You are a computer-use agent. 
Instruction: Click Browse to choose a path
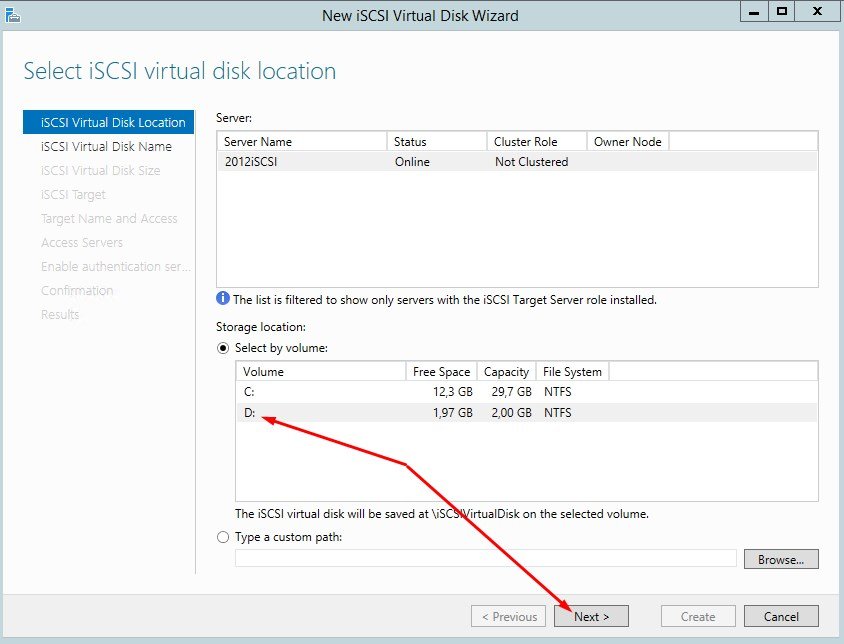coord(780,559)
